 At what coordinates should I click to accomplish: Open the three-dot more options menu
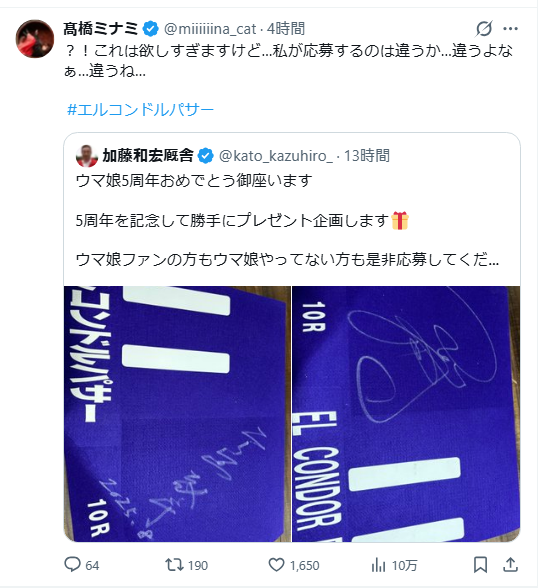(x=510, y=28)
